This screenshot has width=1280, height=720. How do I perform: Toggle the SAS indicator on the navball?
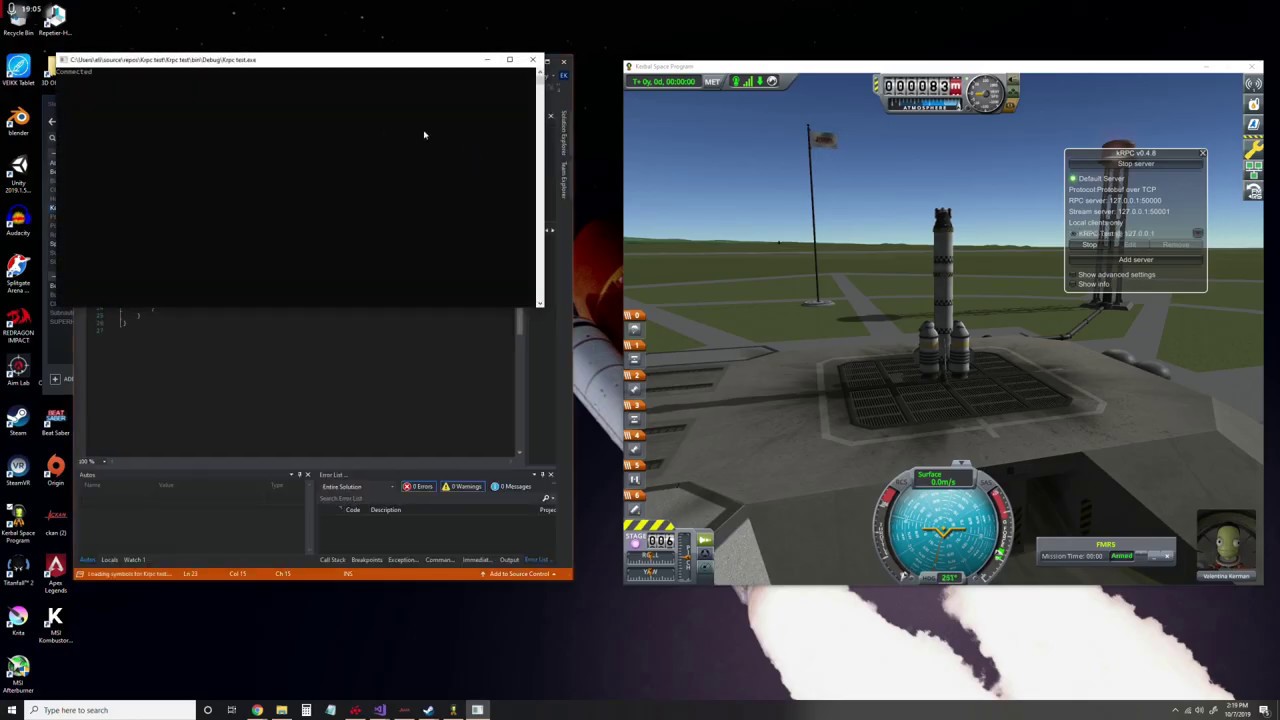[986, 482]
